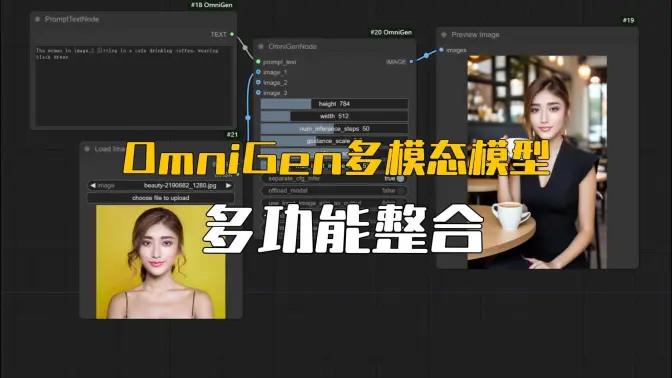Click the guidance_scale slider
This screenshot has height=378, width=672.
point(334,141)
